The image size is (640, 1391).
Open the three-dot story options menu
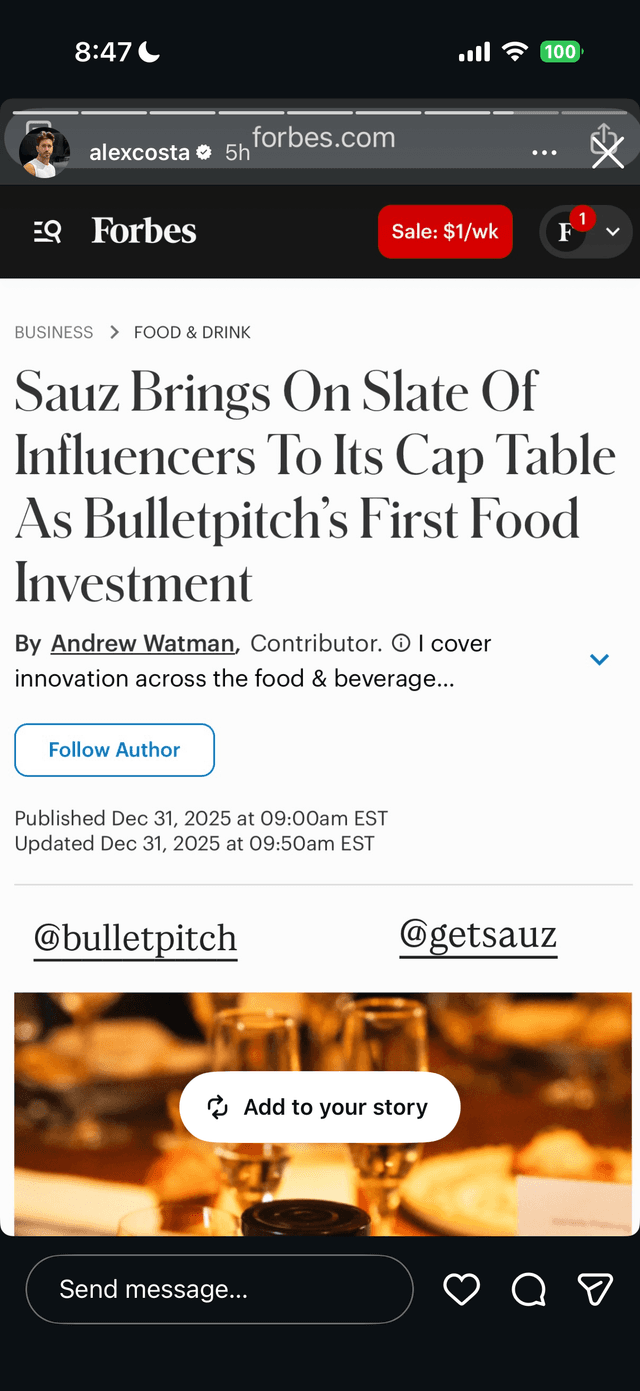tap(544, 153)
